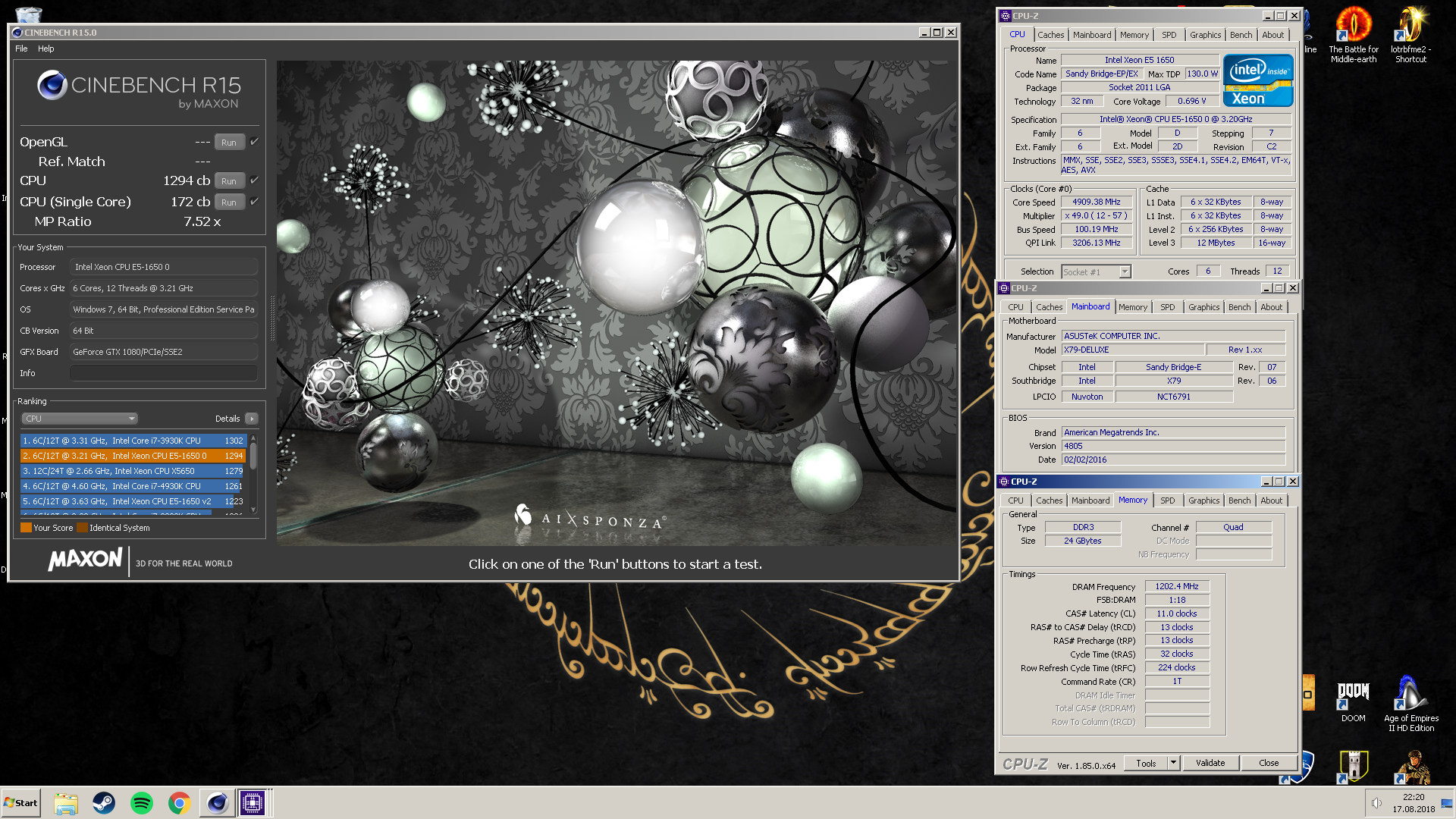Select ranking entry Intel Core i7-3930K CPU

point(133,441)
